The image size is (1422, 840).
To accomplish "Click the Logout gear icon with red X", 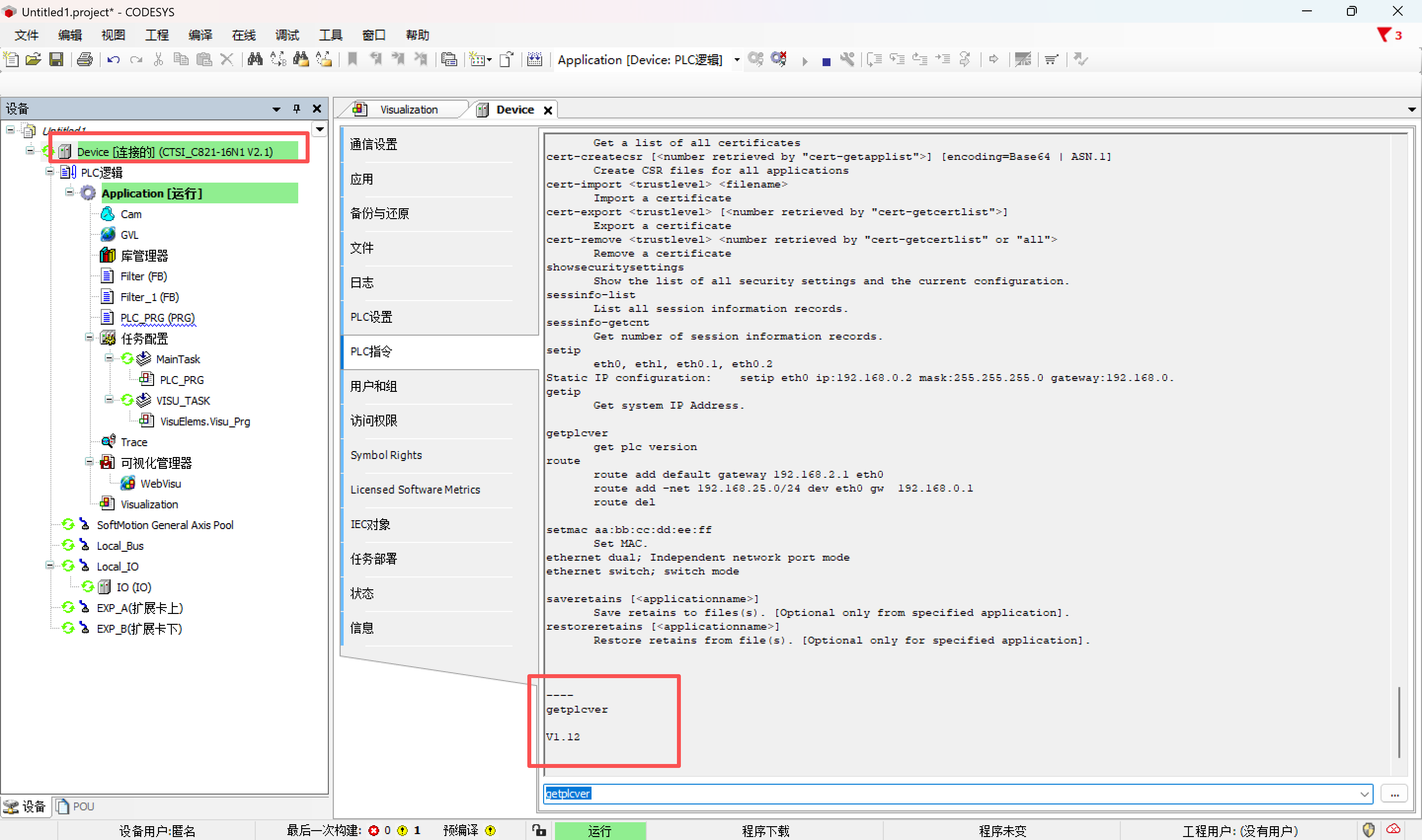I will click(779, 59).
